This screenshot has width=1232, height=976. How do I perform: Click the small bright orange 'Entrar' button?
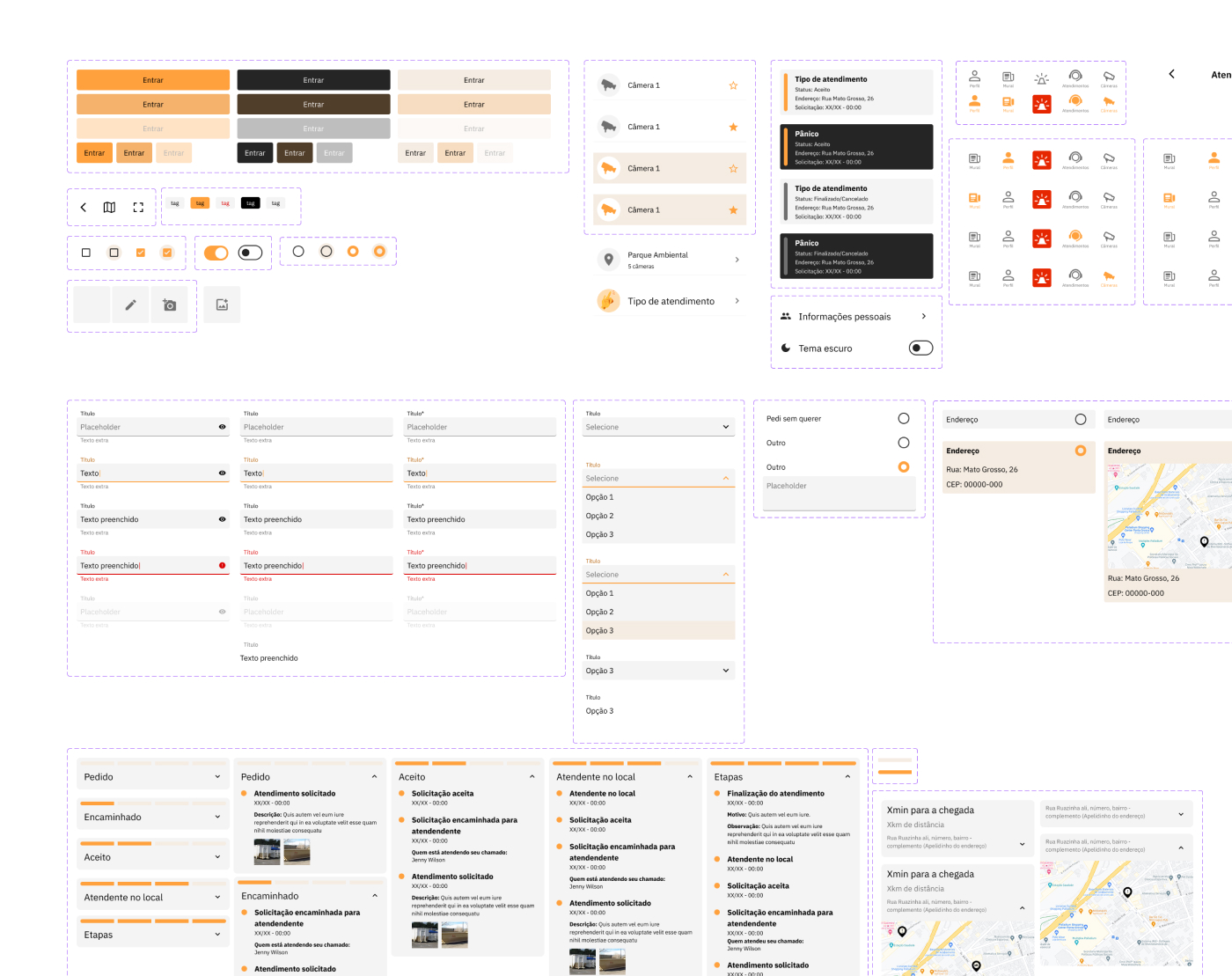click(x=94, y=153)
